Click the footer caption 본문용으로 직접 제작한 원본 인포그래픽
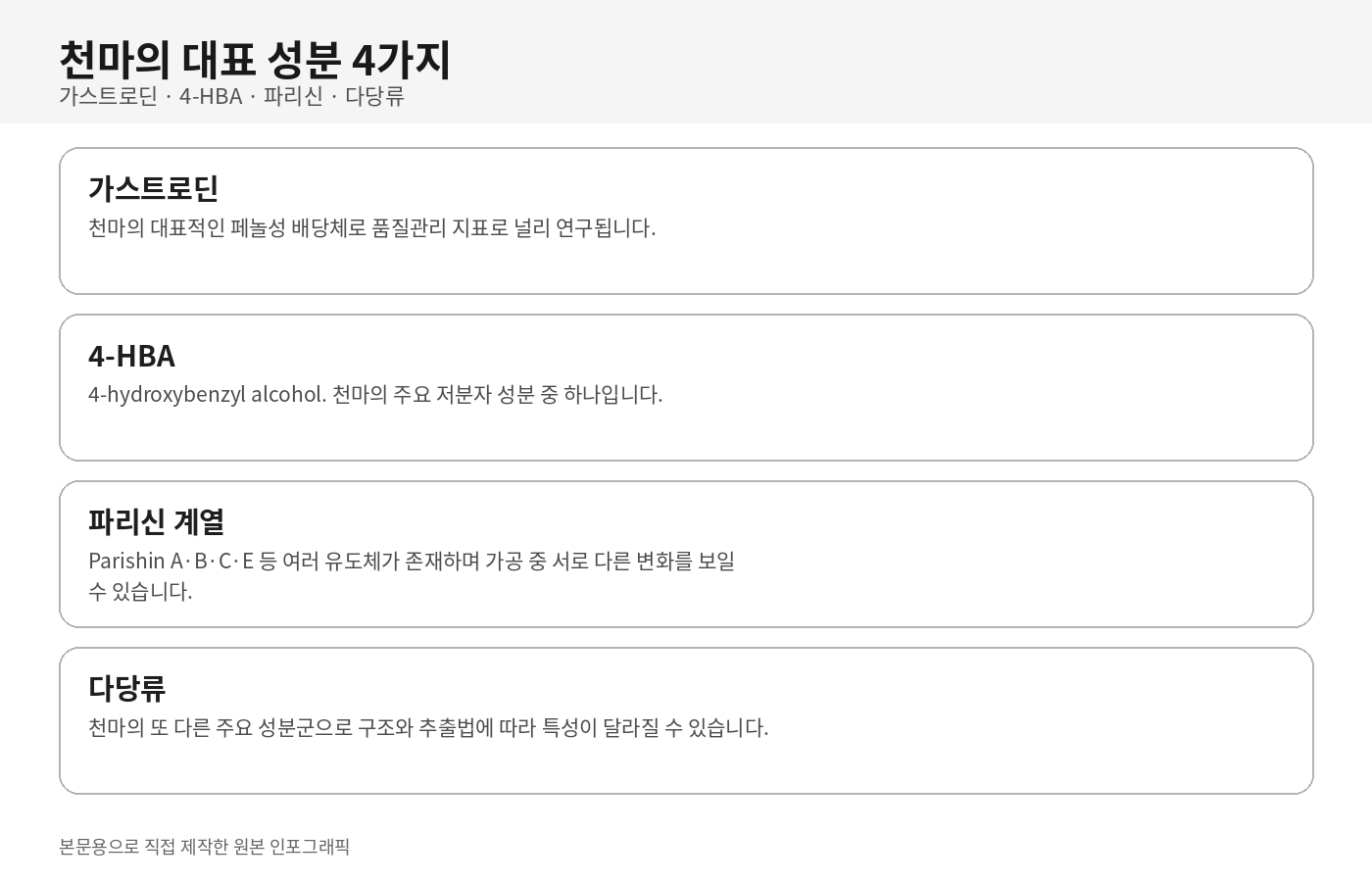Image resolution: width=1372 pixels, height=882 pixels. (x=204, y=847)
